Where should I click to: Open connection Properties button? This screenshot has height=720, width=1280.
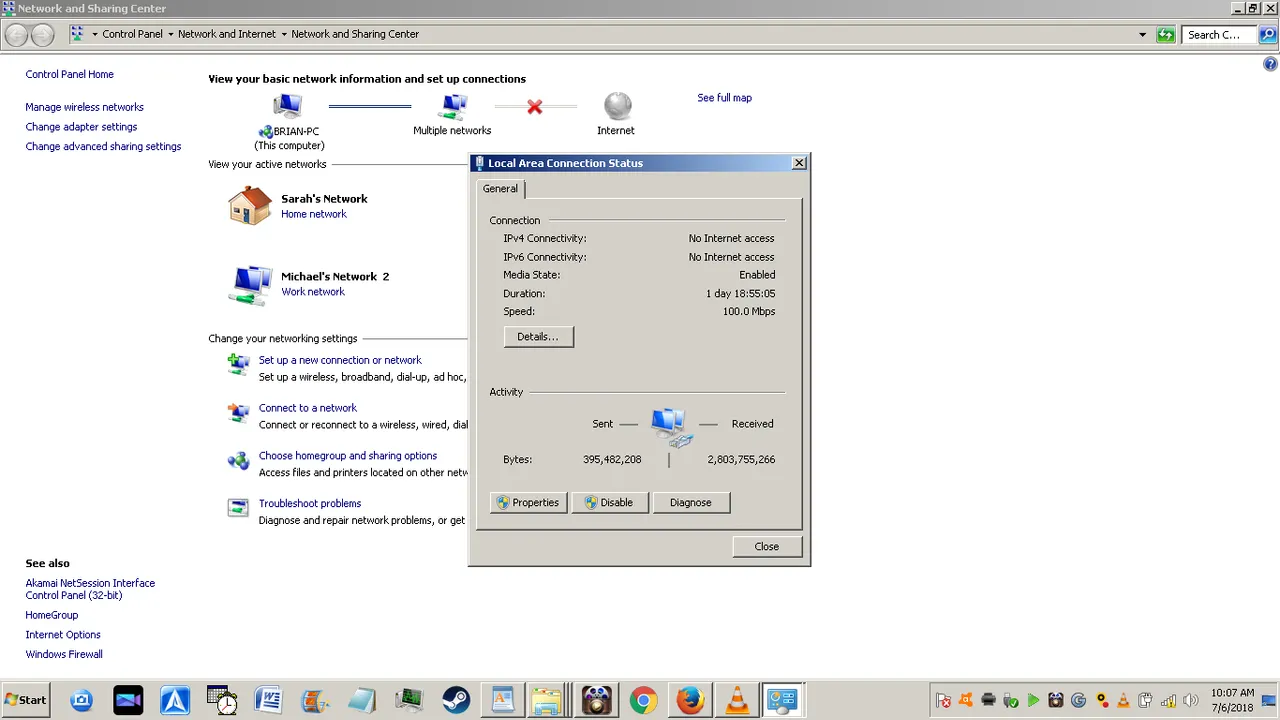tap(528, 503)
